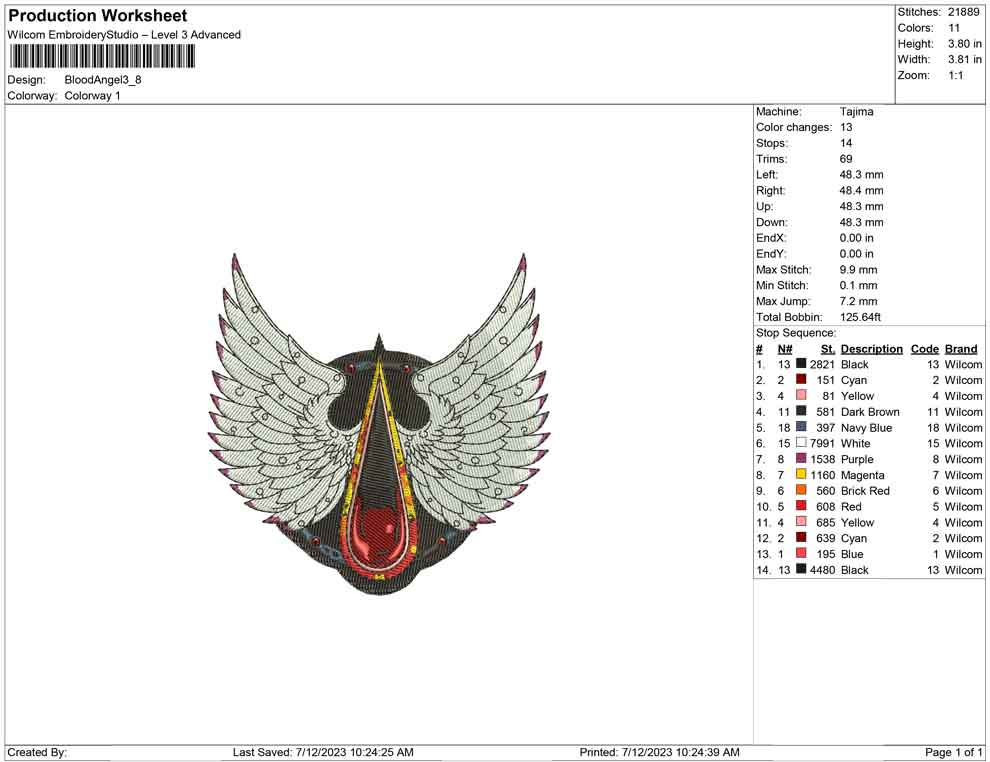Image resolution: width=990 pixels, height=762 pixels.
Task: Click the barcode under the worksheet title
Action: click(102, 57)
